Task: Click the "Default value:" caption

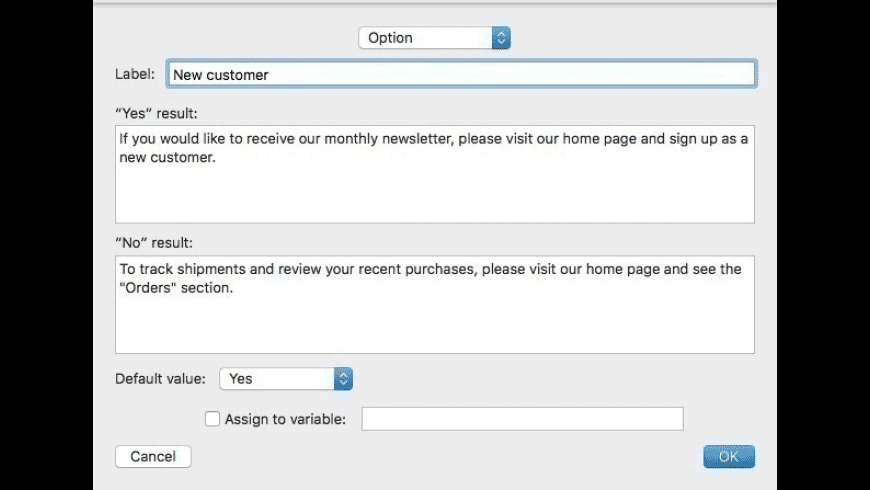Action: point(160,379)
